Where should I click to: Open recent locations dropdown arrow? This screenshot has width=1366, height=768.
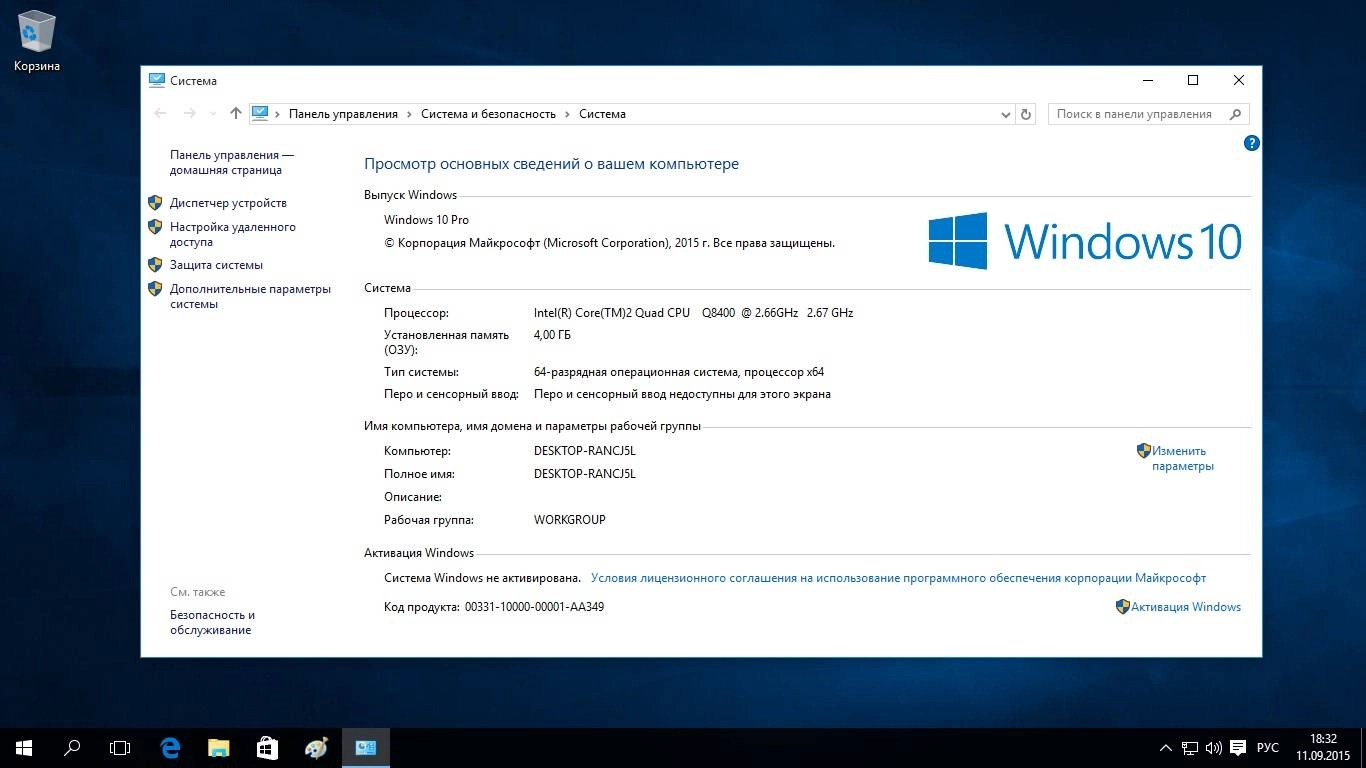(213, 114)
